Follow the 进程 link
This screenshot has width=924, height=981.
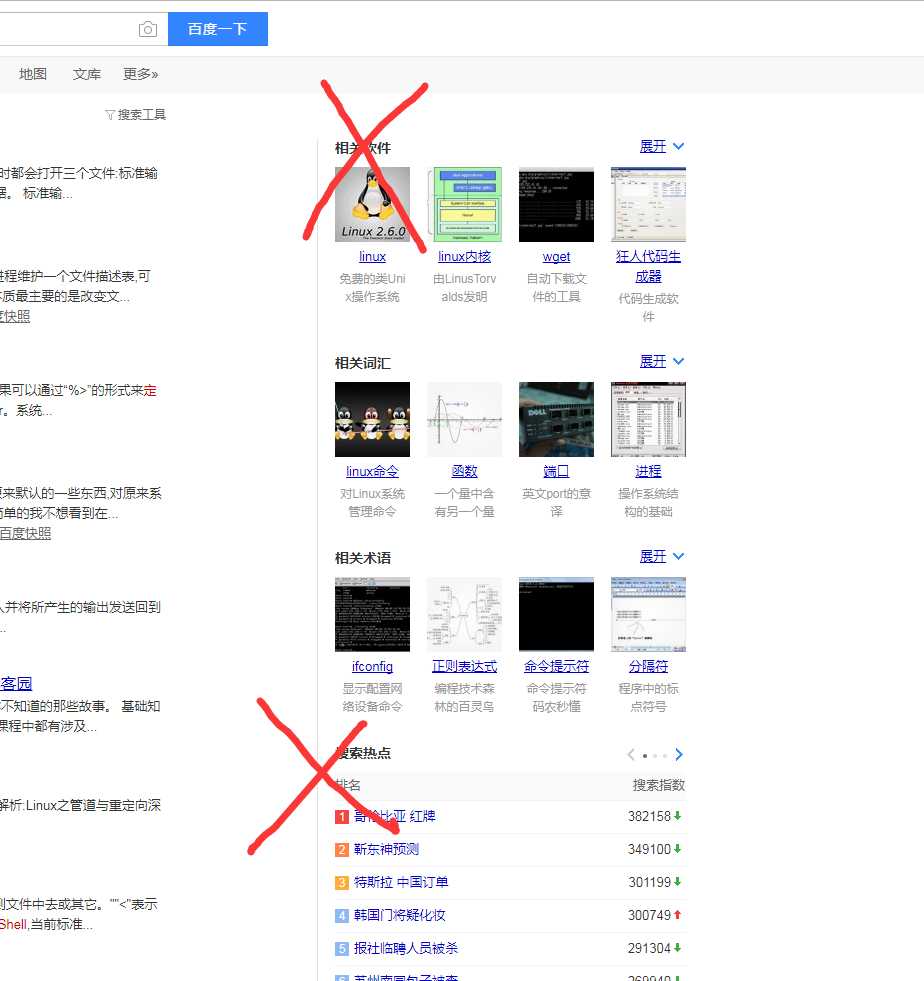pos(648,471)
